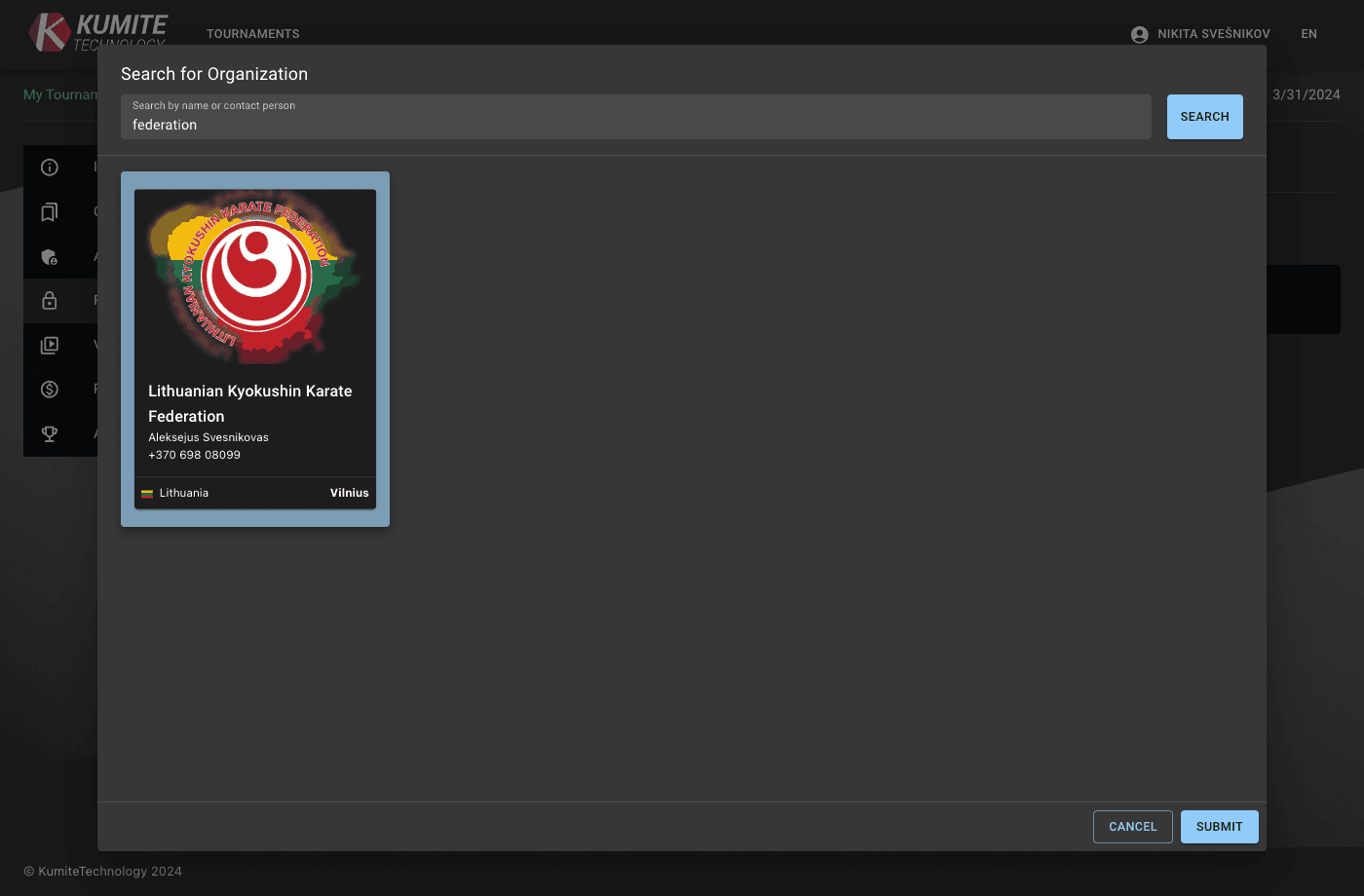
Task: Select the TOURNAMENTS menu item
Action: tap(252, 33)
